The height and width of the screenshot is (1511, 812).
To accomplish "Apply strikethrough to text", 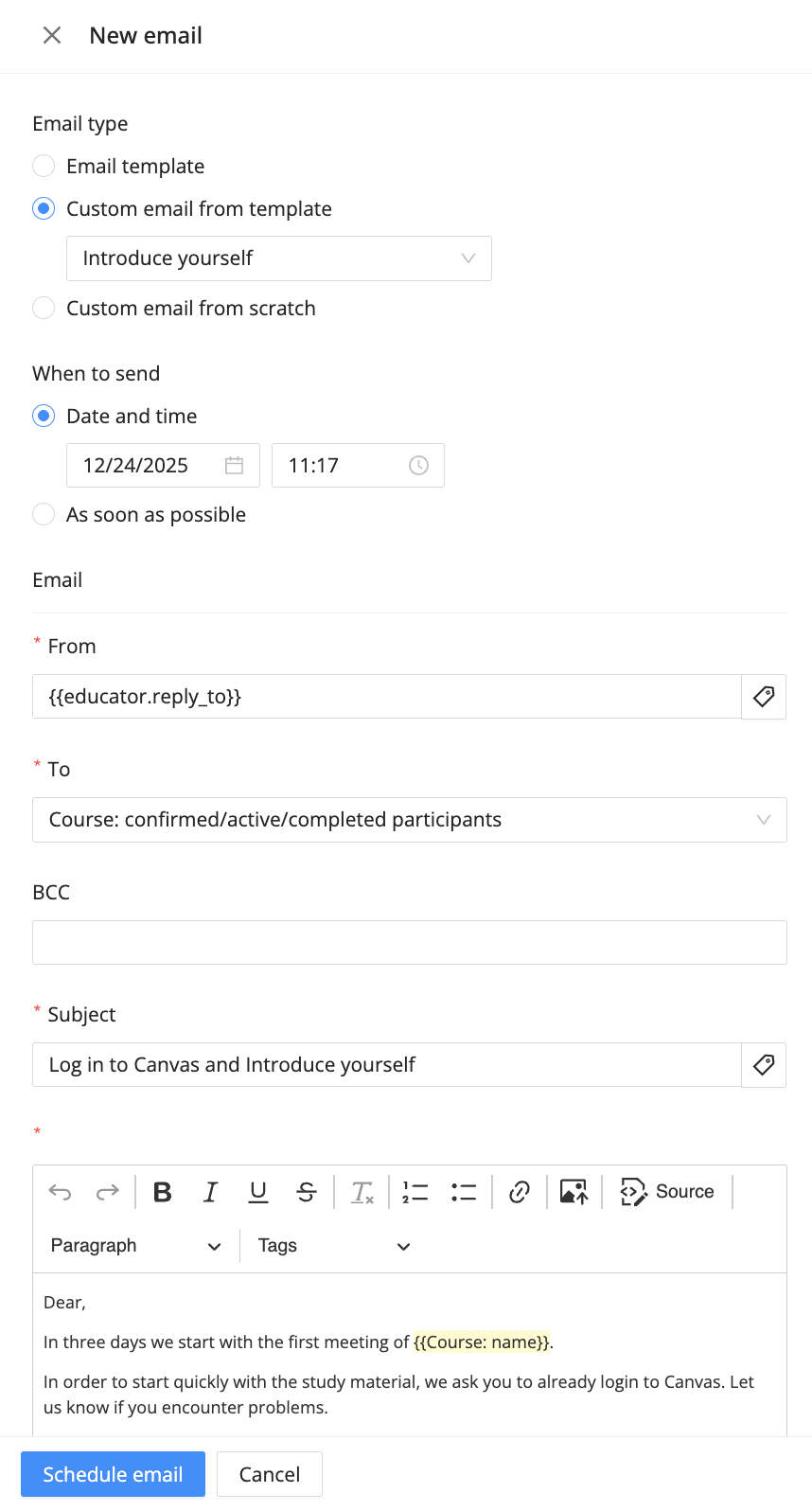I will 307,1192.
